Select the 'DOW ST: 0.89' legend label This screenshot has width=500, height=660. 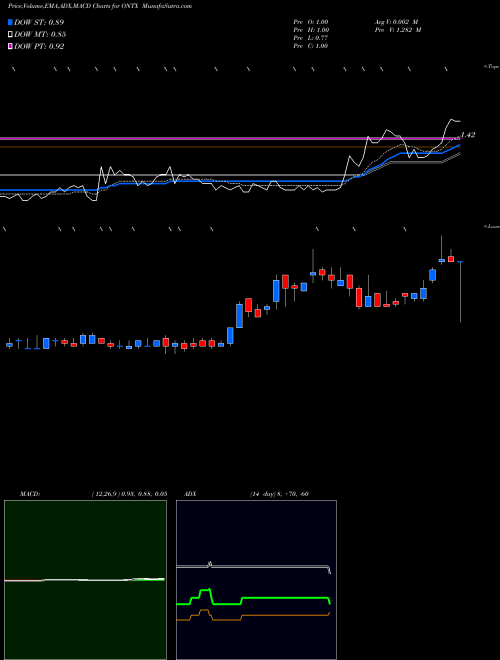click(x=39, y=22)
